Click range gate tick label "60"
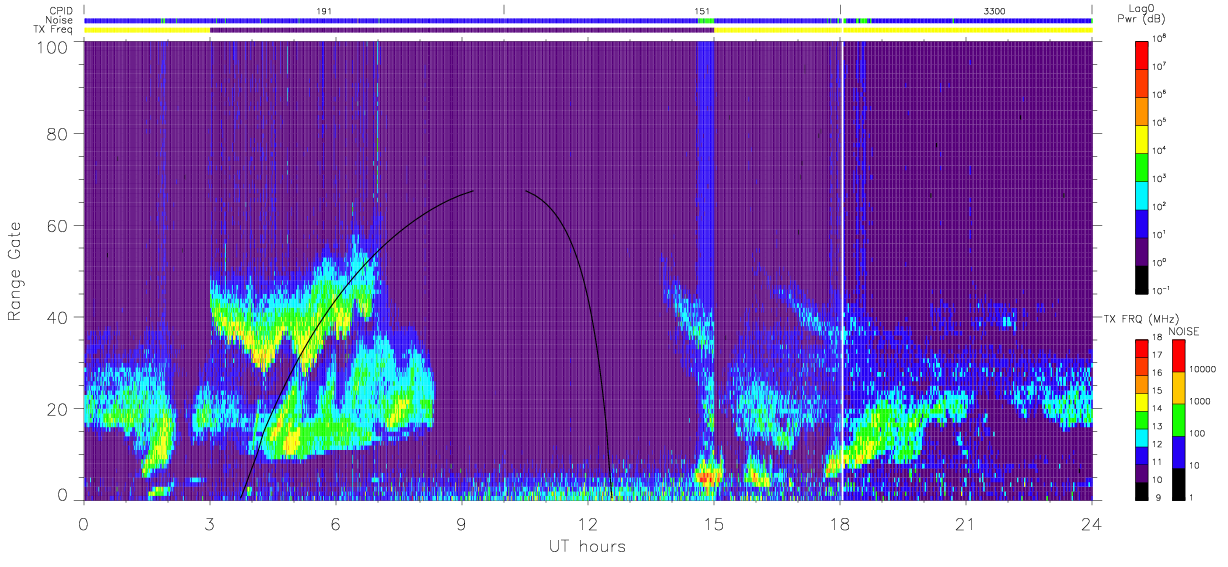The width and height of the screenshot is (1228, 567). pos(57,225)
